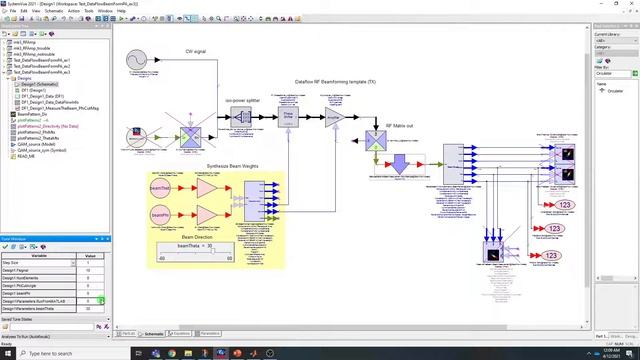Open Chrome from the Windows taskbar
This screenshot has width=640, height=360.
pyautogui.click(x=172, y=353)
